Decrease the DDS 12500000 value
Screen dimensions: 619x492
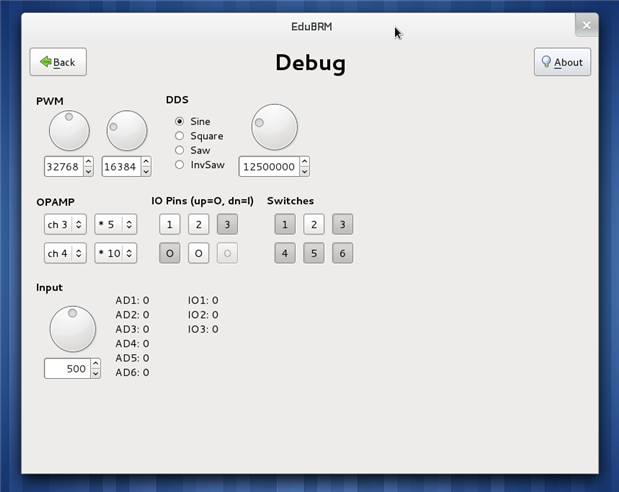pyautogui.click(x=304, y=171)
